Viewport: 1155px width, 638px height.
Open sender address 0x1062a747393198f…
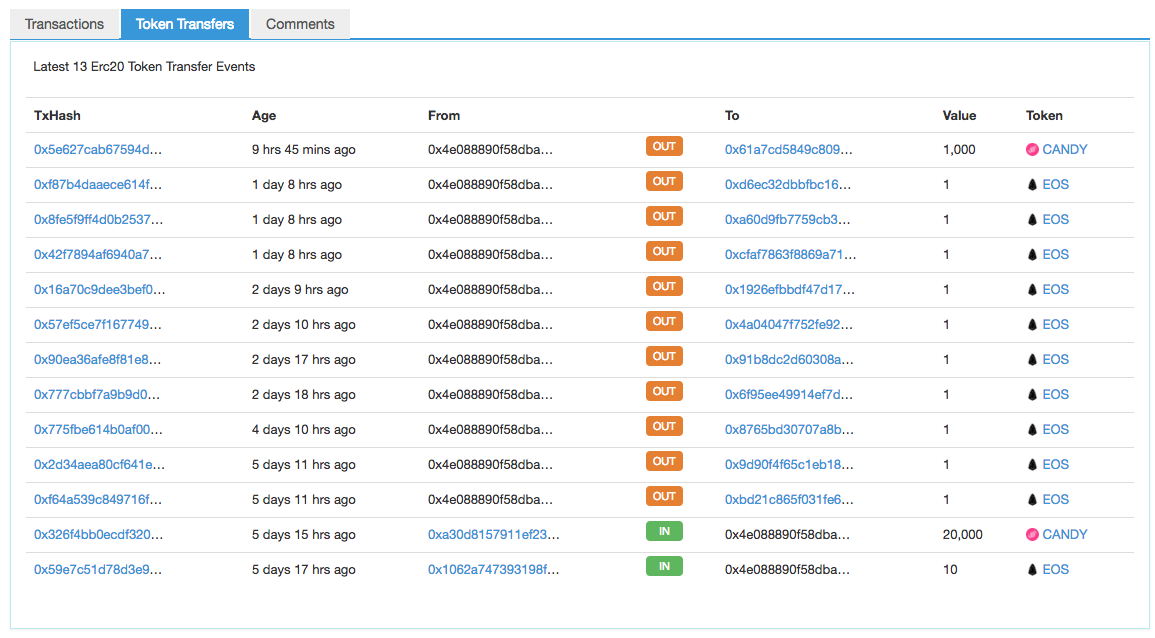(494, 569)
